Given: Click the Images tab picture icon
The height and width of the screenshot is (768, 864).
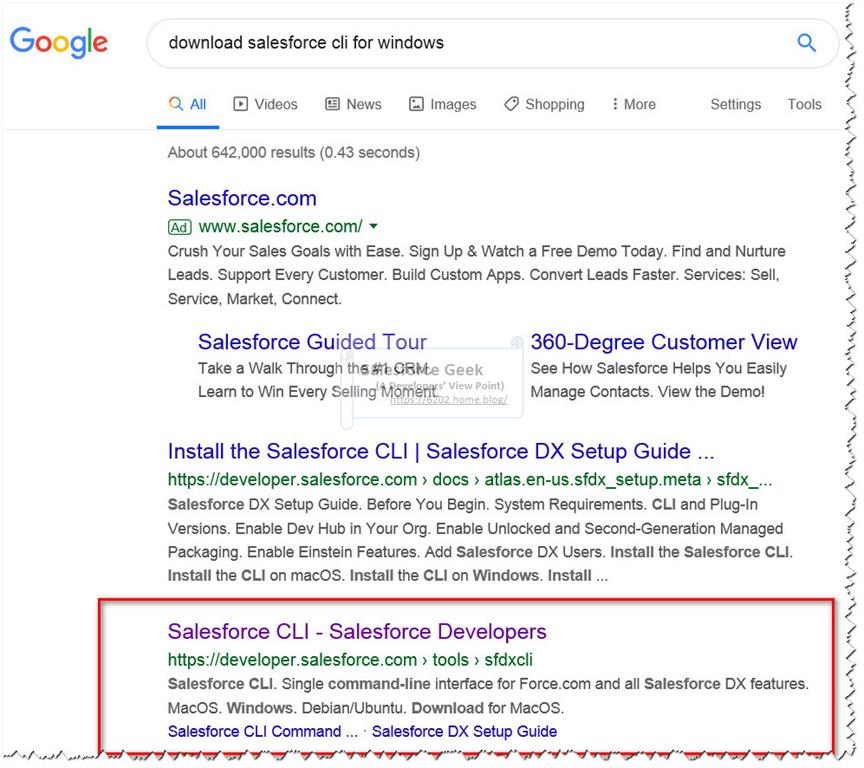Looking at the screenshot, I should [x=416, y=104].
